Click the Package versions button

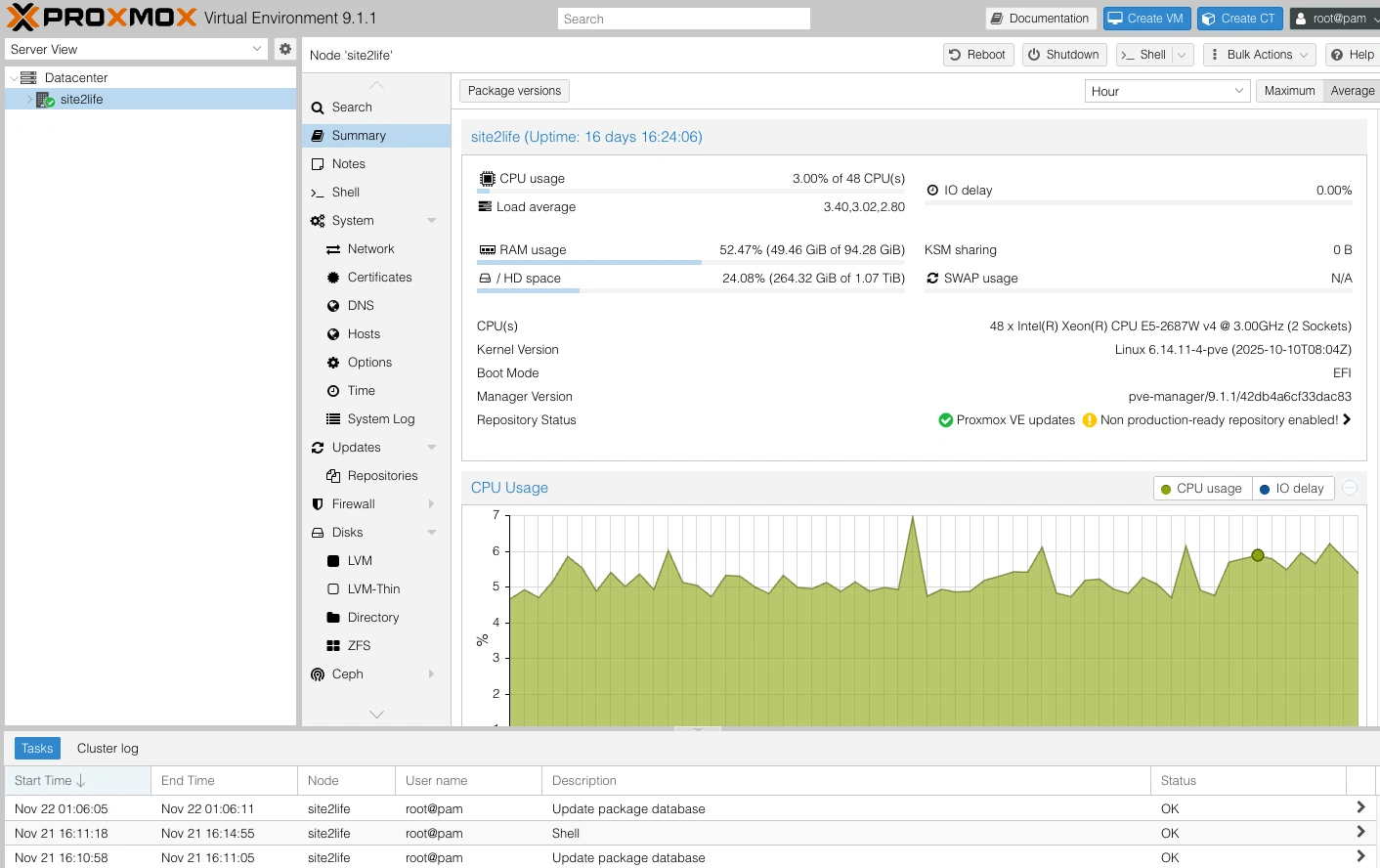[514, 91]
